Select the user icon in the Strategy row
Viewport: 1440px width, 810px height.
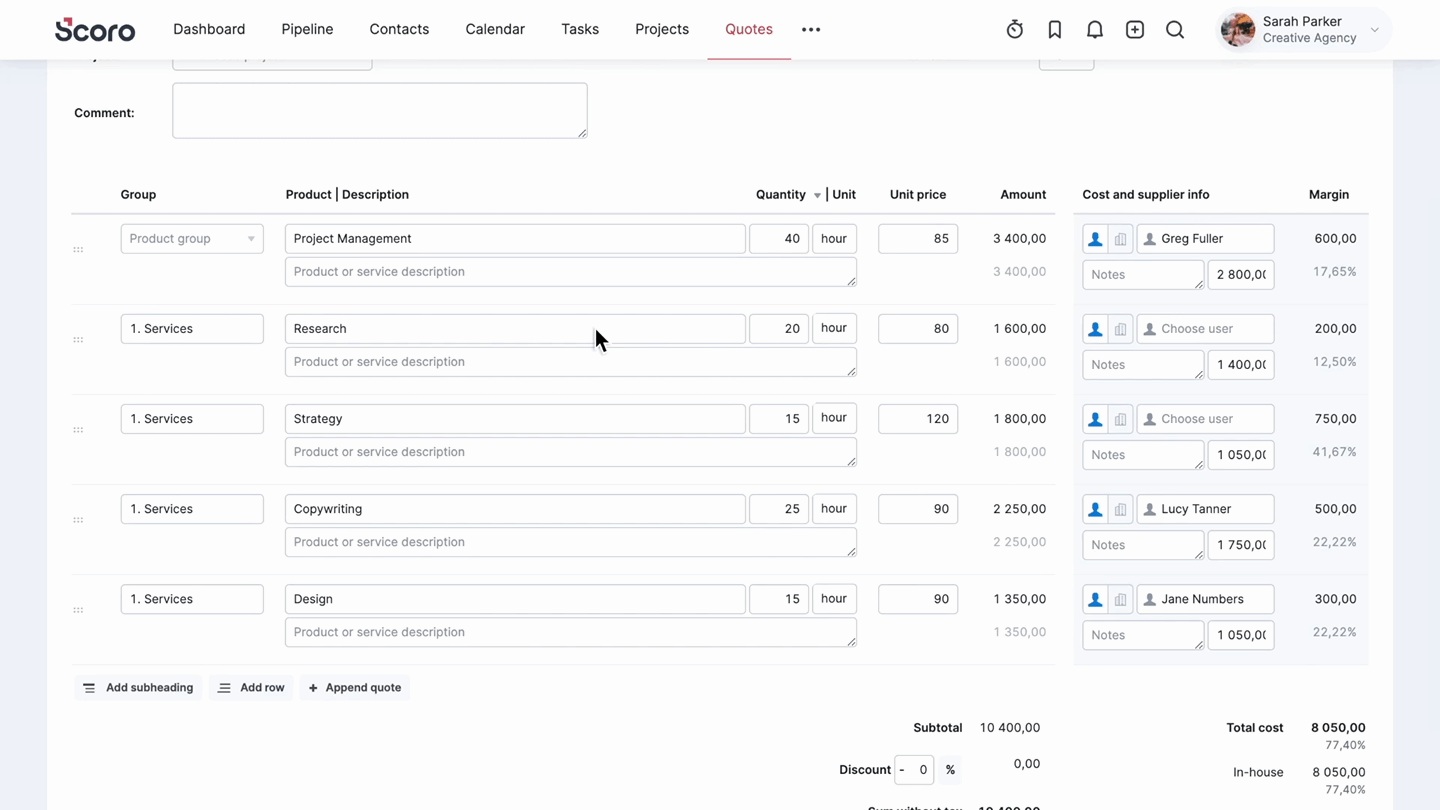[x=1095, y=419]
